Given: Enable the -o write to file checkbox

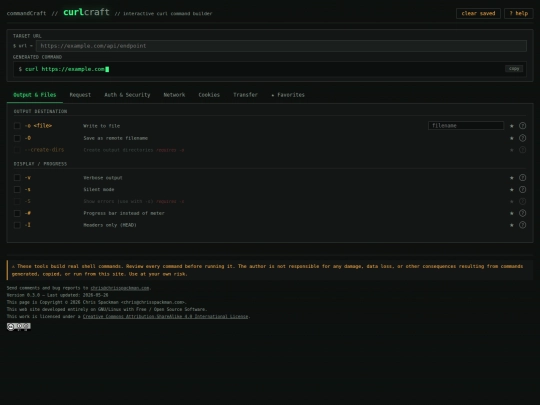Looking at the screenshot, I should pos(17,126).
